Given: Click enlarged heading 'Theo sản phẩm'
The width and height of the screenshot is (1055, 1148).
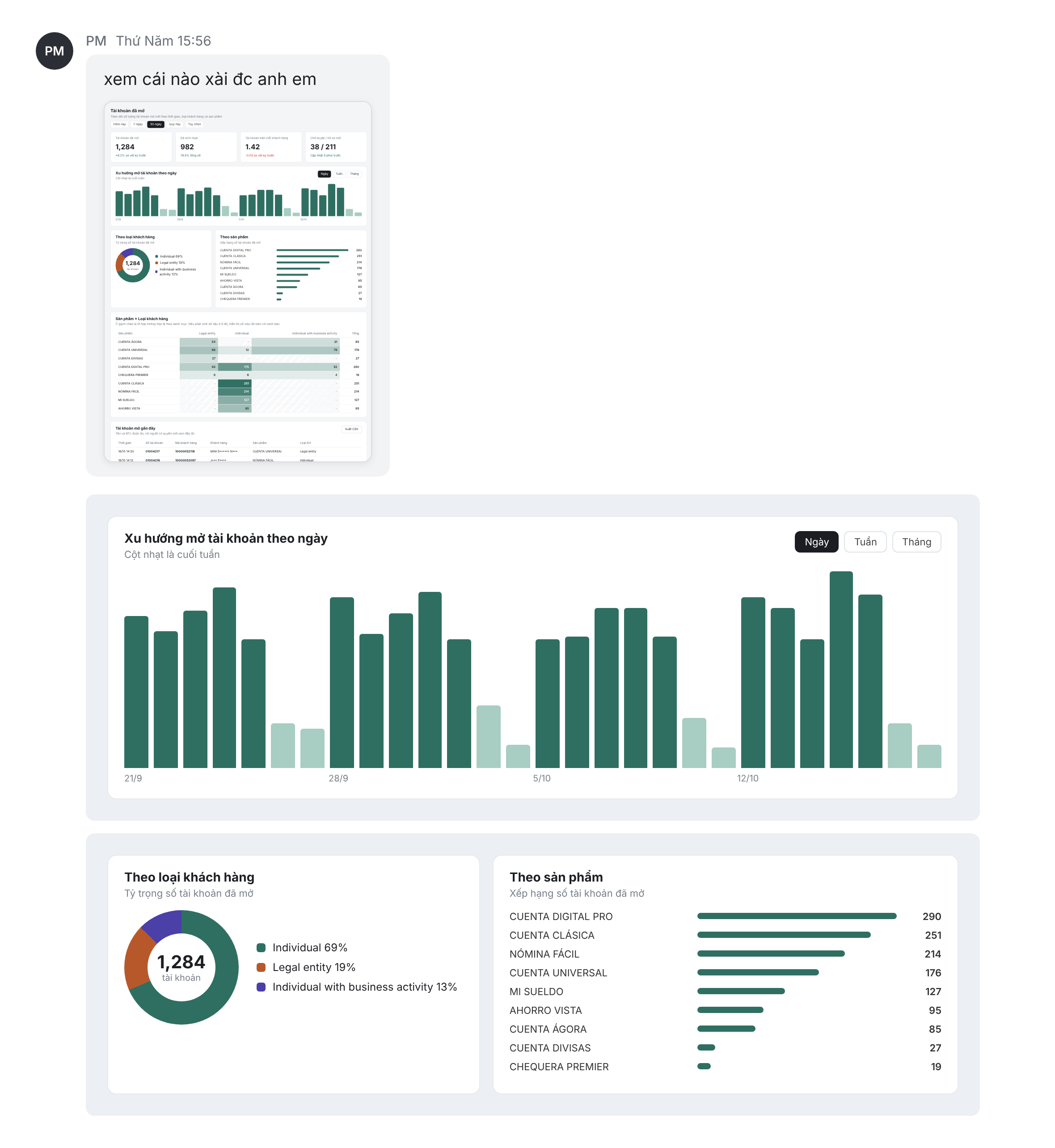Looking at the screenshot, I should [x=556, y=878].
